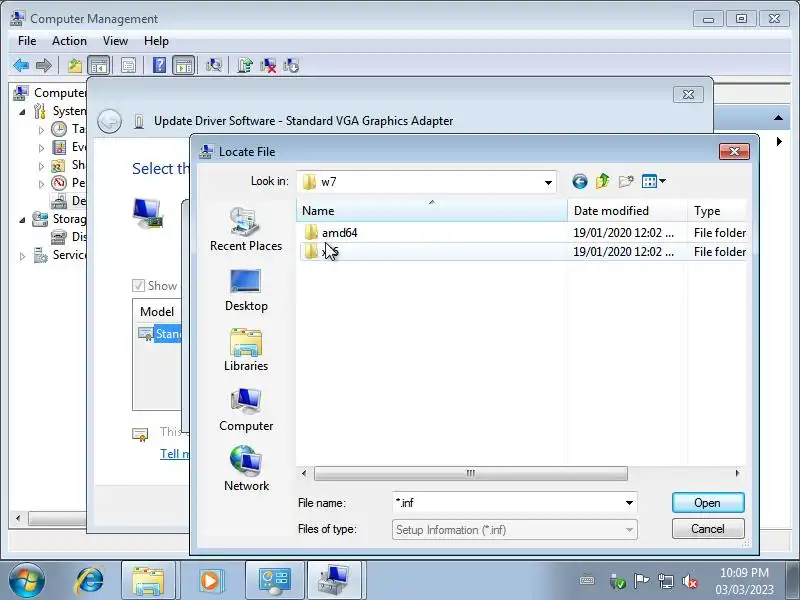
Task: Open the Help menu
Action: click(156, 41)
